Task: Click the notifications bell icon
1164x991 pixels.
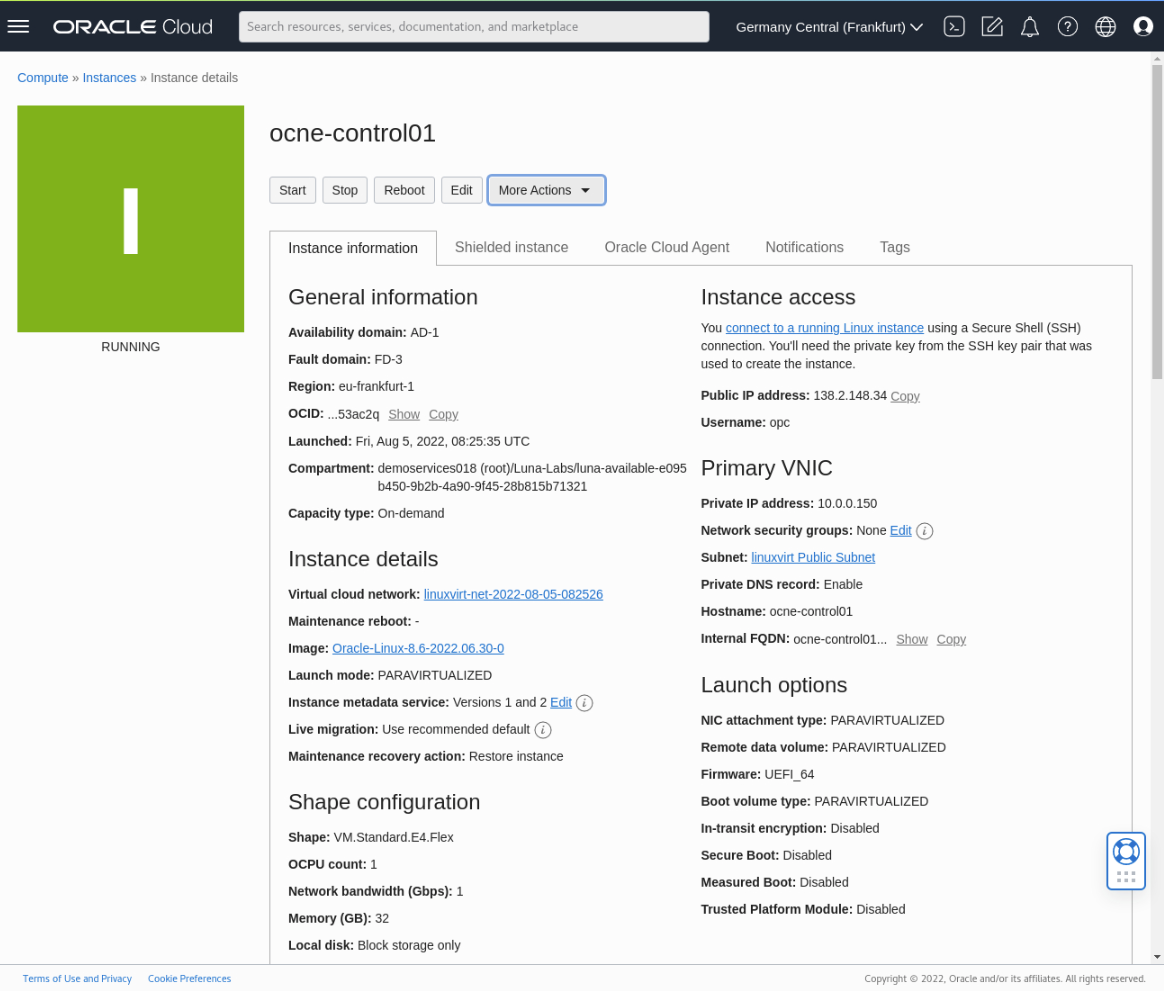Action: coord(1030,26)
